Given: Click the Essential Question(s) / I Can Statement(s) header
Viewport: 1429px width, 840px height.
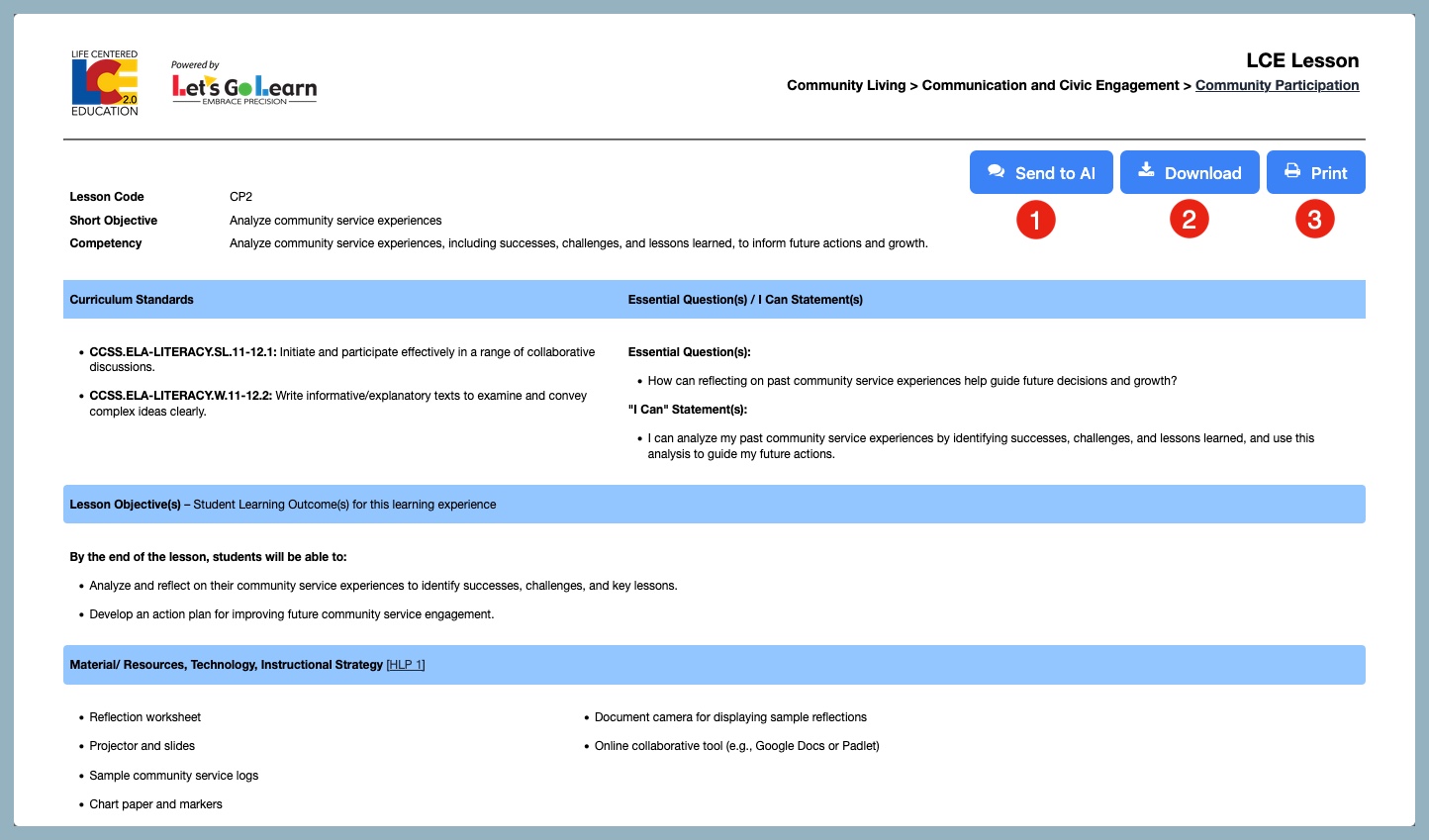Looking at the screenshot, I should 745,300.
